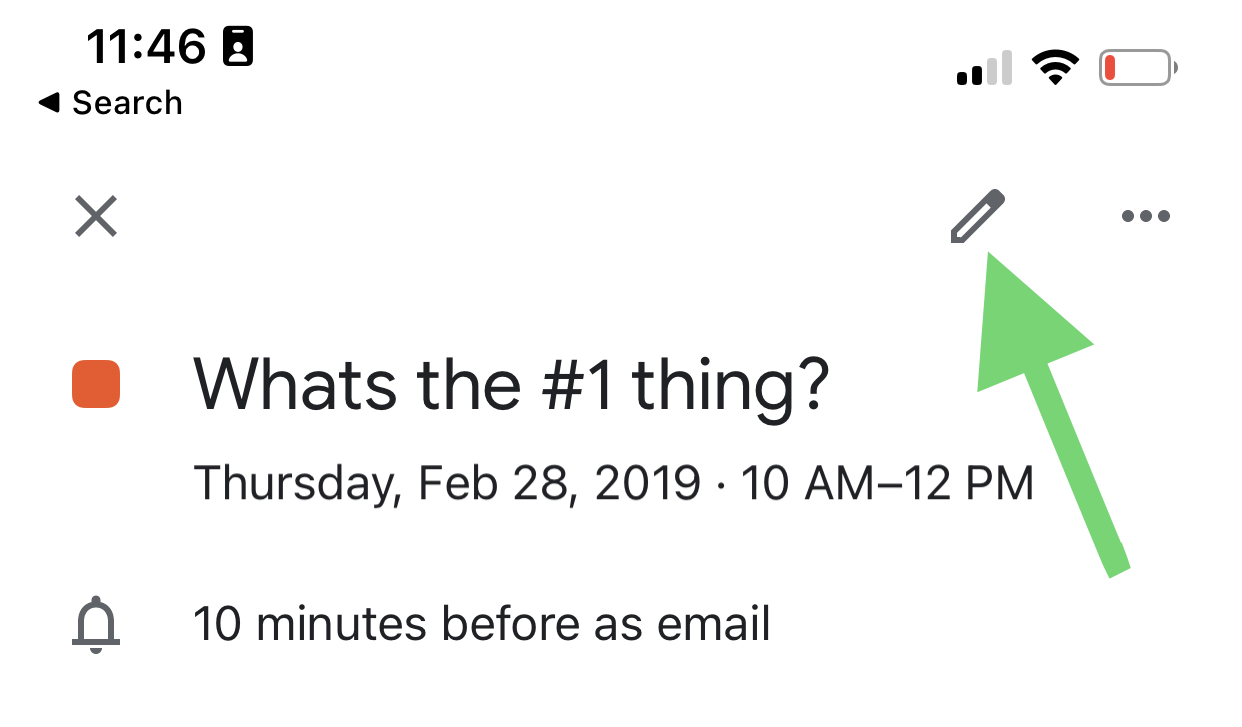The width and height of the screenshot is (1242, 727).
Task: Click the bell notification icon
Action: 96,626
